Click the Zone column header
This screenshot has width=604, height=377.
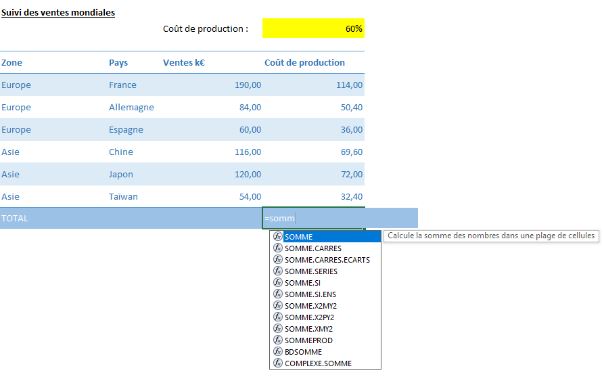point(12,63)
